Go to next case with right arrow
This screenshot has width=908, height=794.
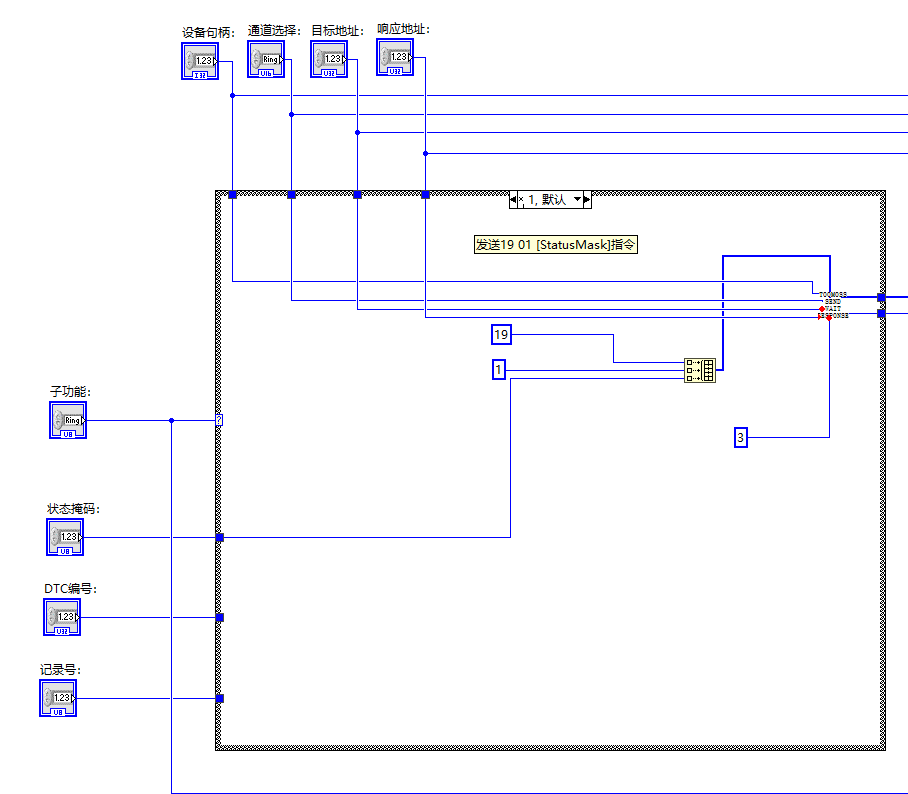coord(587,199)
